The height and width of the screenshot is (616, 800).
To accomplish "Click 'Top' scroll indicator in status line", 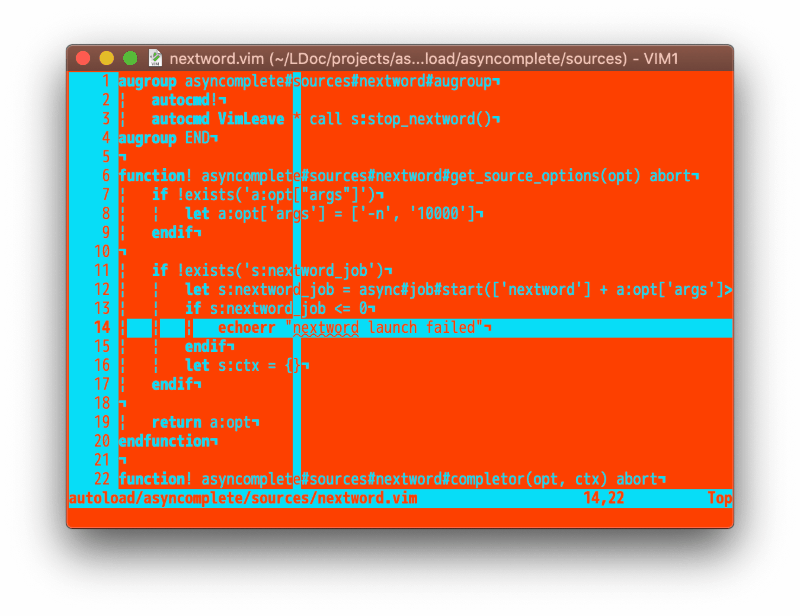I will [719, 498].
